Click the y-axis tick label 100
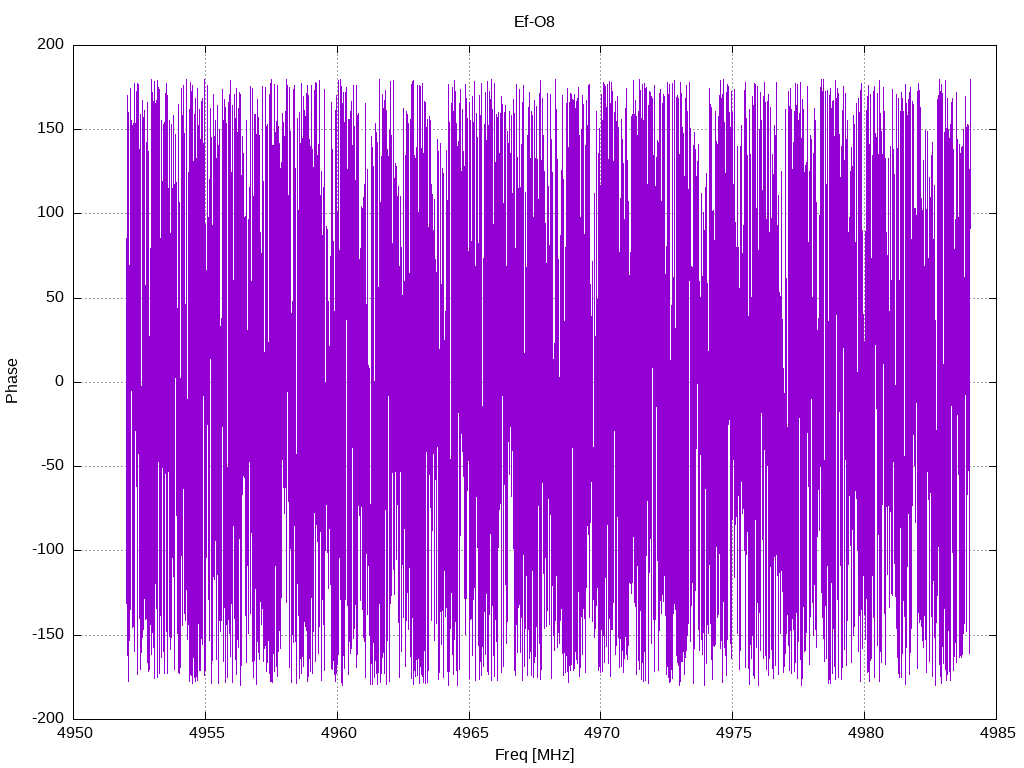The width and height of the screenshot is (1024, 768). pos(51,213)
